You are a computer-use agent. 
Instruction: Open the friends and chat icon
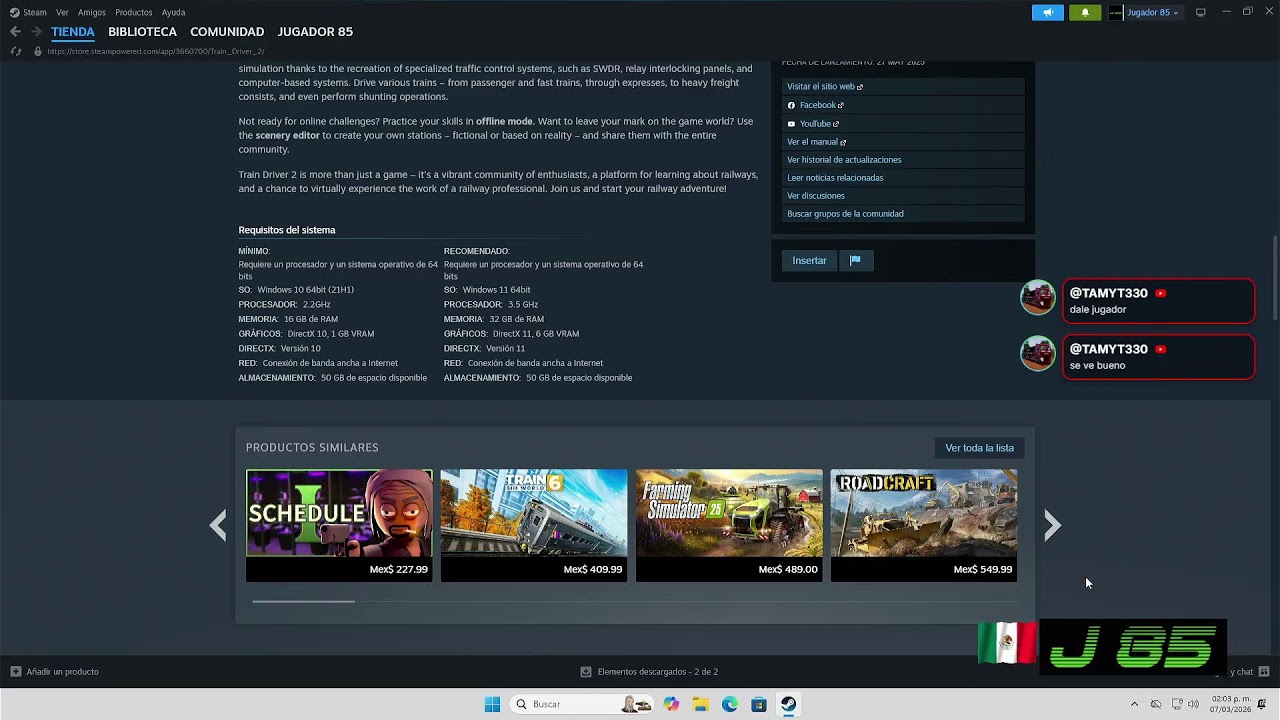1264,672
